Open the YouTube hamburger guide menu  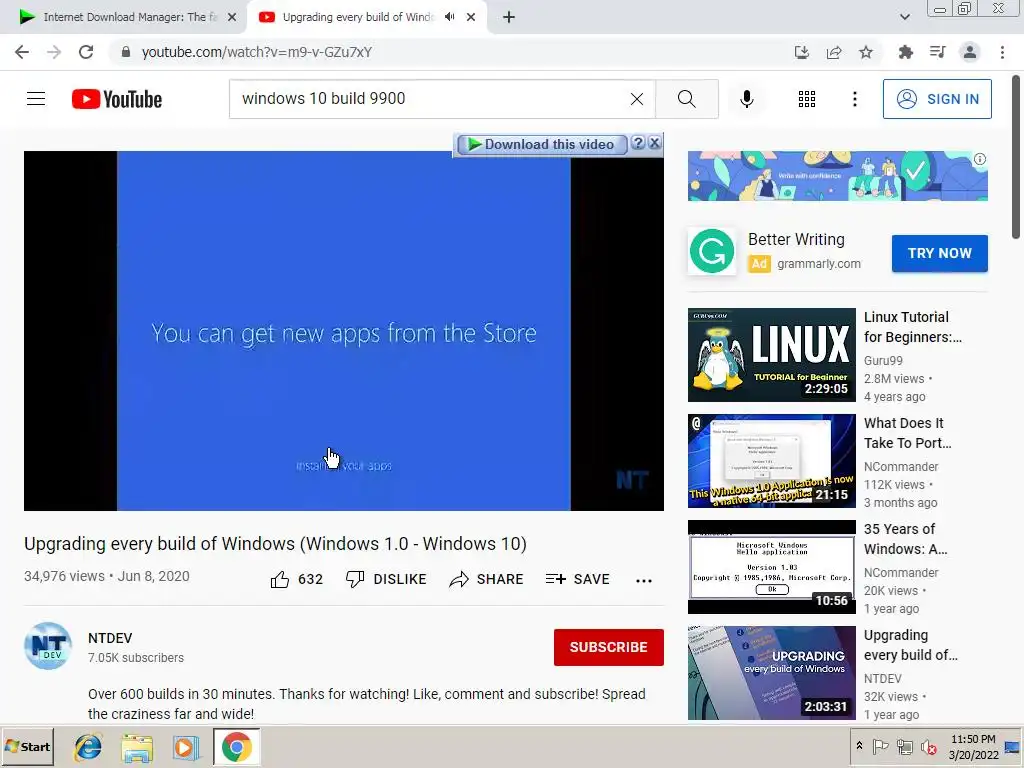pyautogui.click(x=36, y=99)
